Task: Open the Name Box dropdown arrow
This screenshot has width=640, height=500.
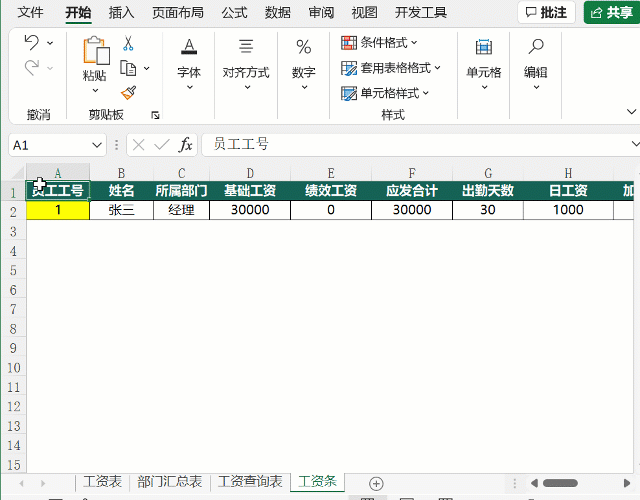Action: (97, 145)
